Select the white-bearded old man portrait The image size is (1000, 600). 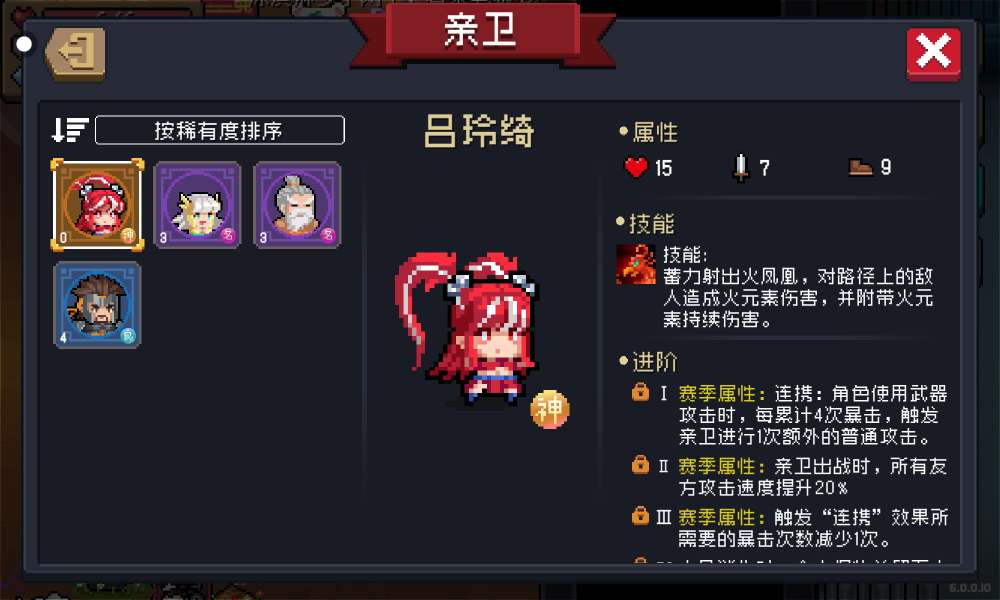tap(297, 205)
